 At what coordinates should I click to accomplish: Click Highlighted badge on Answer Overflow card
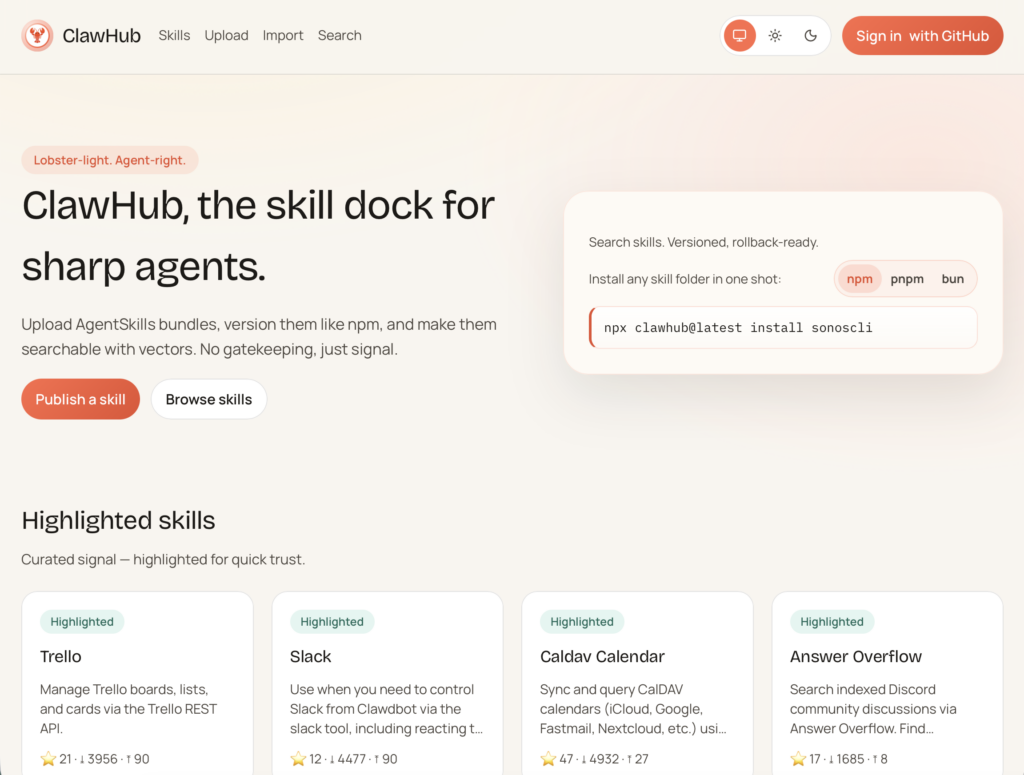tap(832, 622)
